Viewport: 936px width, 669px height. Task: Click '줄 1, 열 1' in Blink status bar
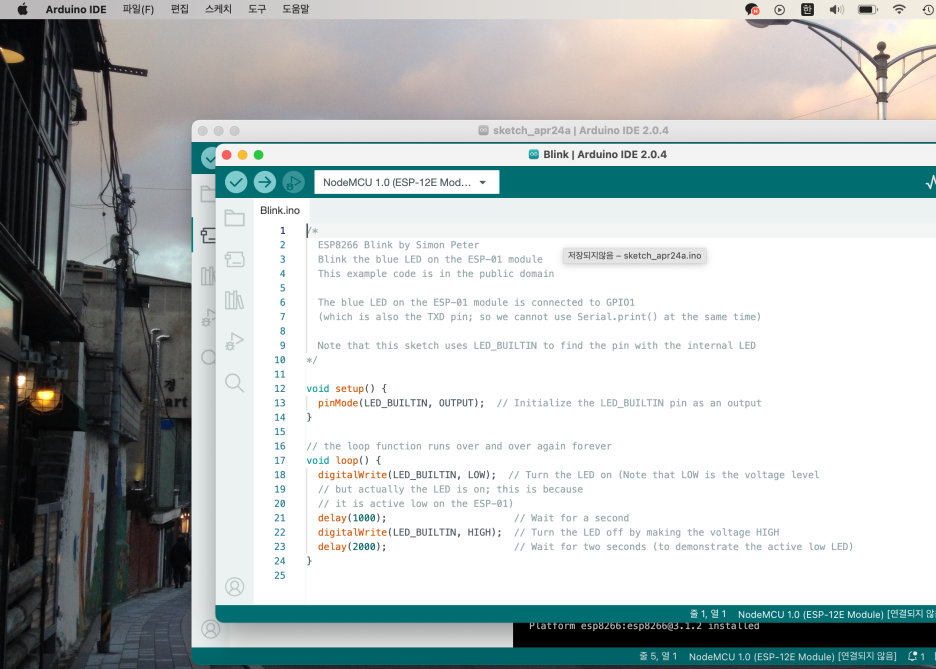coord(708,613)
